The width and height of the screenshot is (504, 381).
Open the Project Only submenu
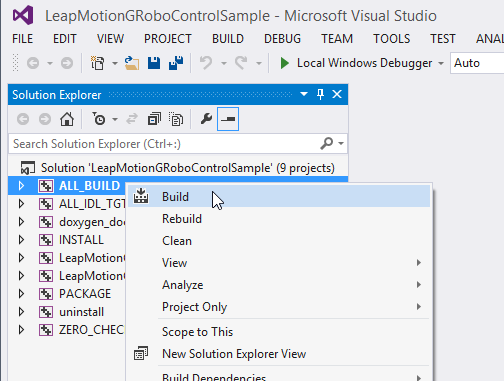click(279, 307)
